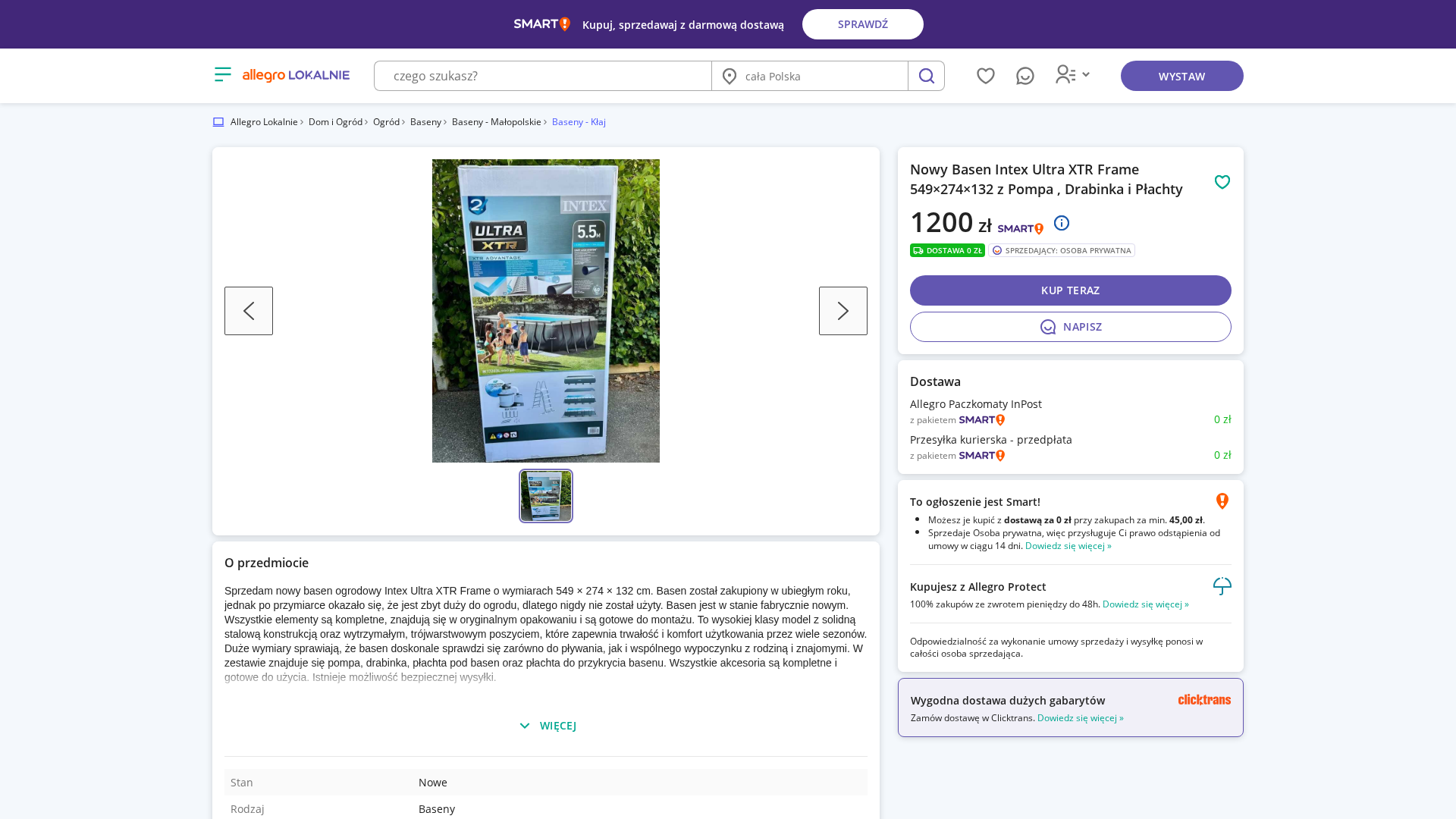Add listing to favorites with heart
The image size is (1456, 819).
coord(1222,182)
